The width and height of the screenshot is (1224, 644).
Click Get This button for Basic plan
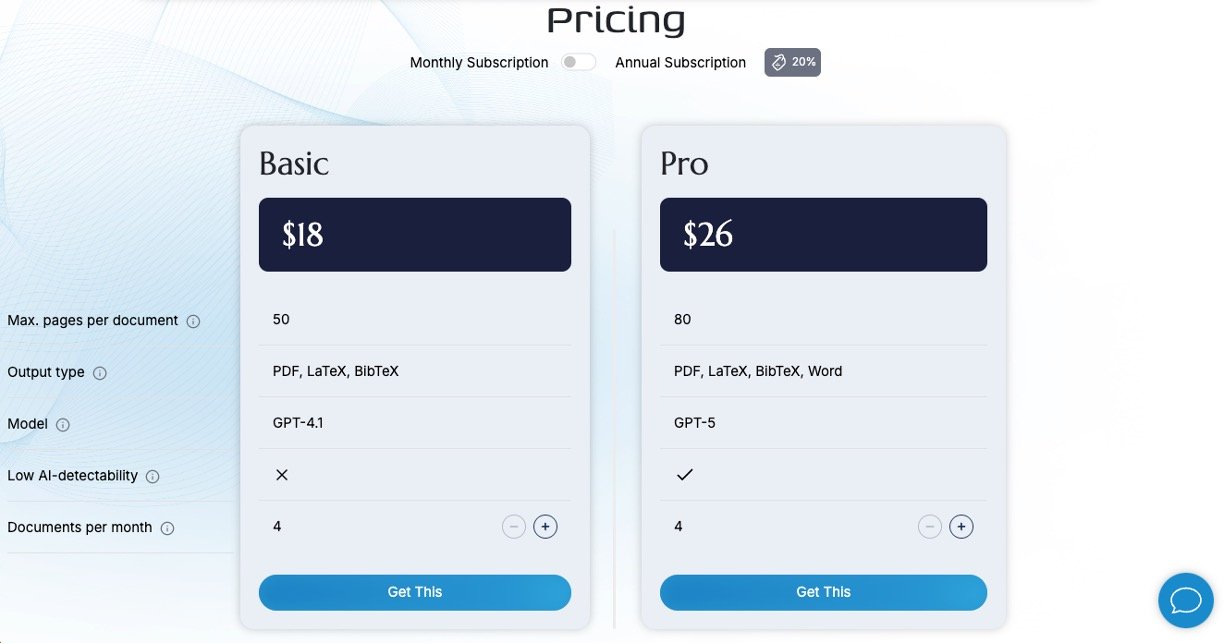(414, 592)
